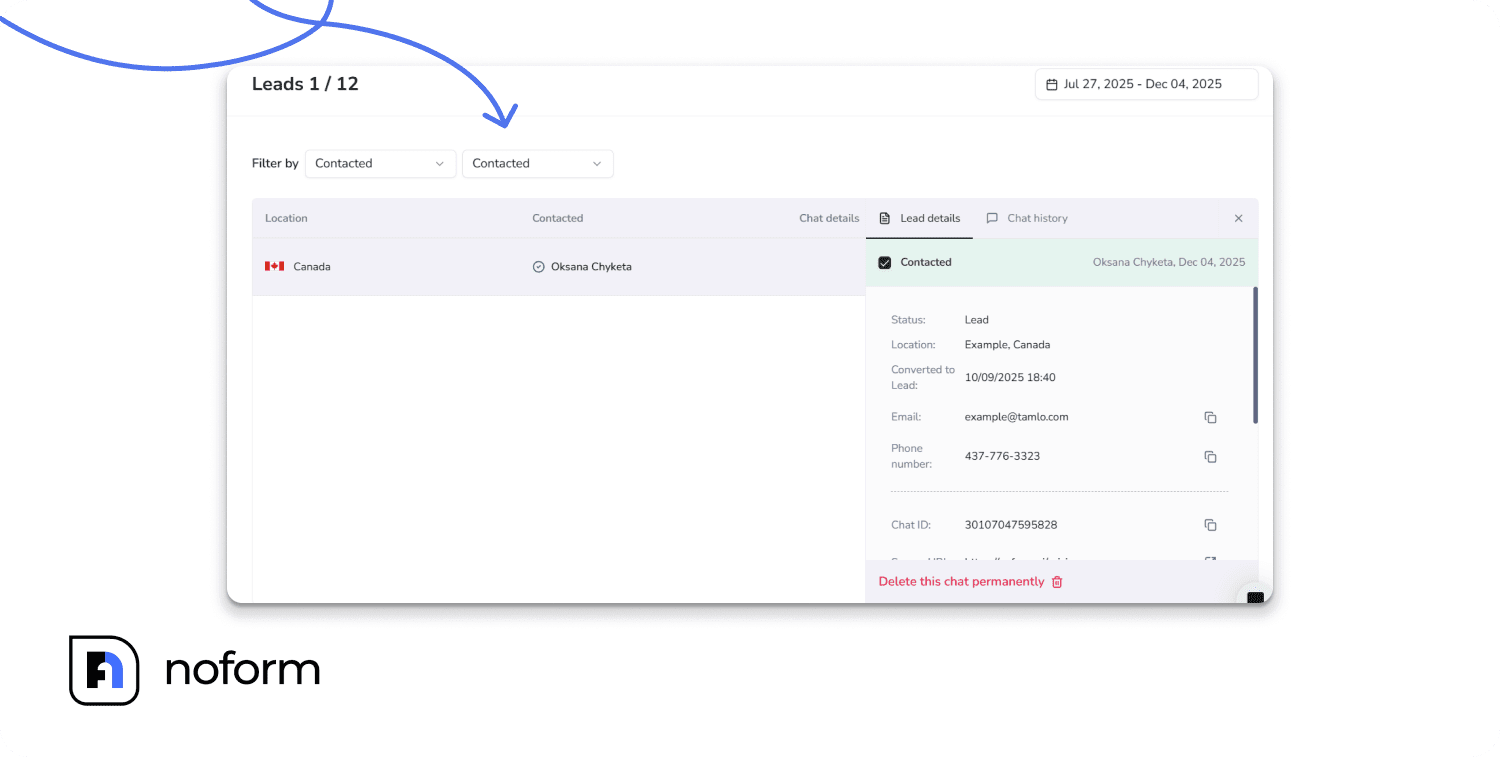This screenshot has height=757, width=1500.
Task: Open first Contacted dropdown beside Filter by
Action: (x=380, y=164)
